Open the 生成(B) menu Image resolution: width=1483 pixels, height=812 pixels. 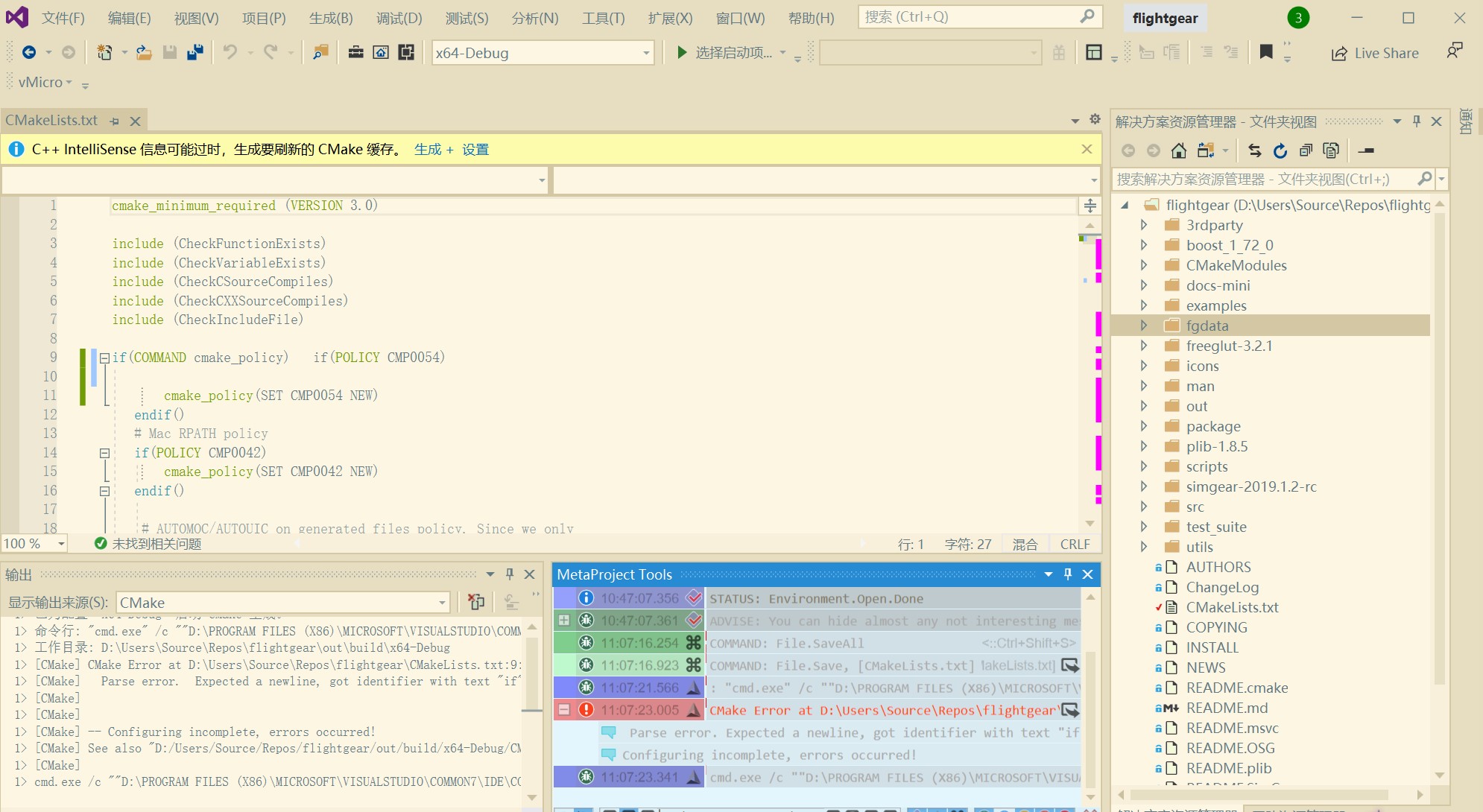331,18
